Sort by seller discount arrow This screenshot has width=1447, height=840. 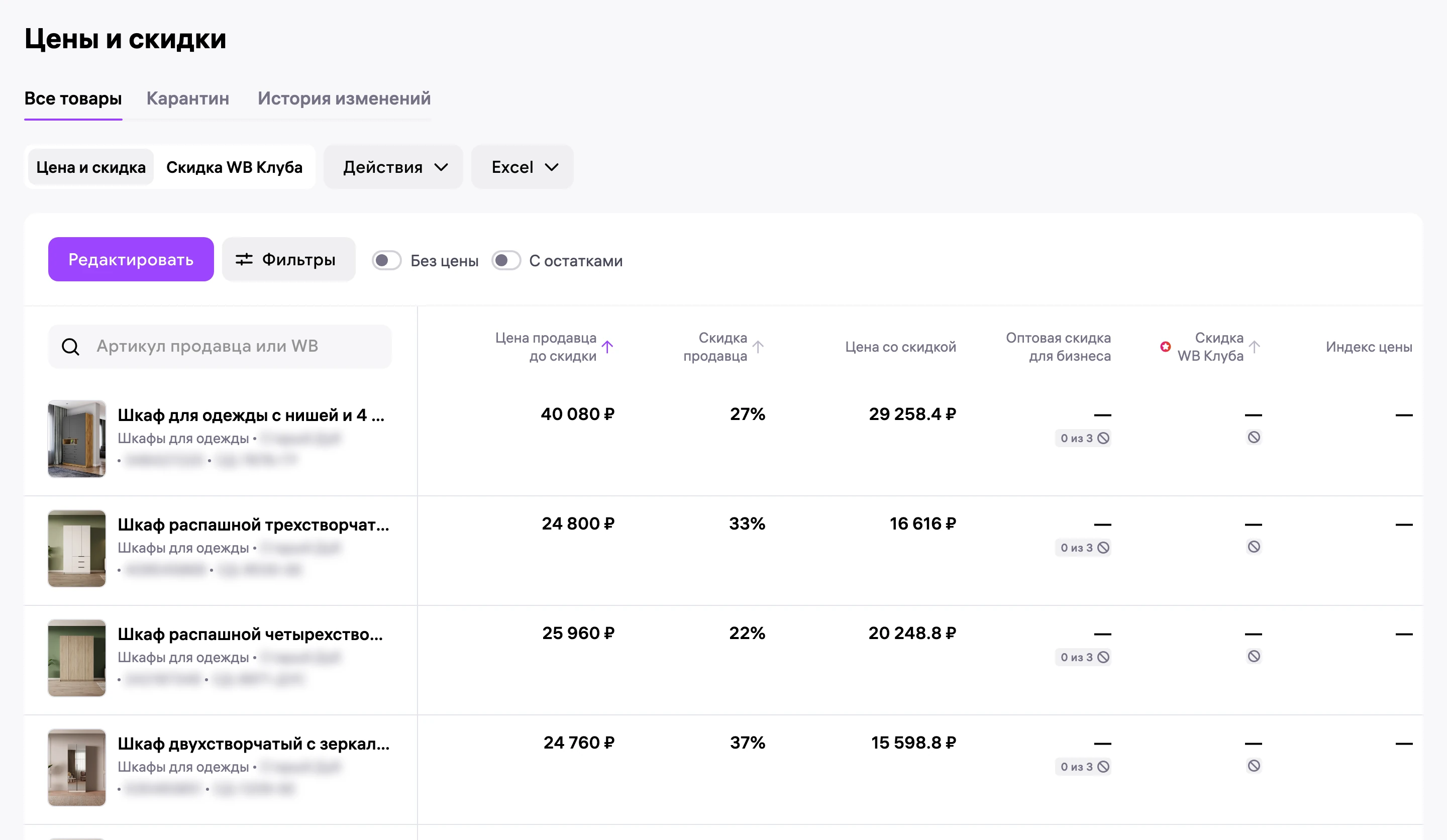759,347
